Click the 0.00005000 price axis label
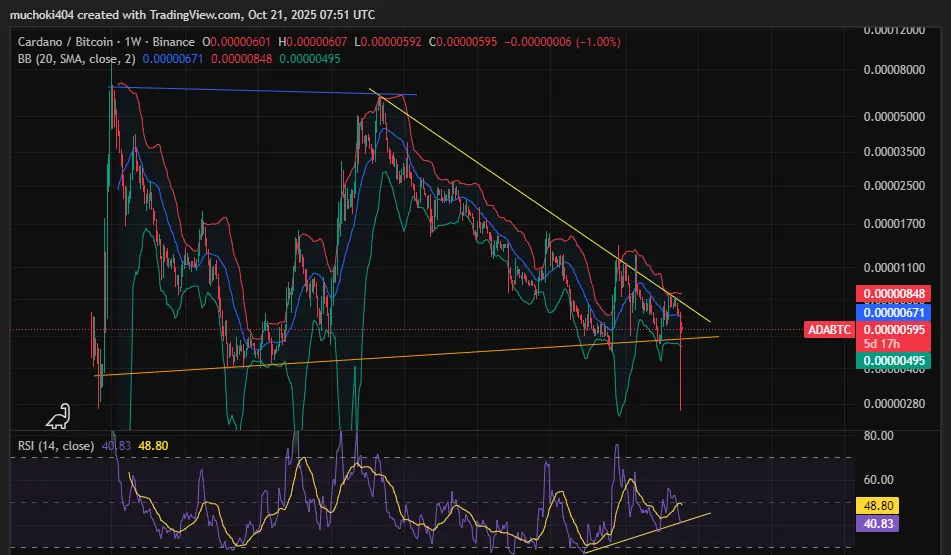This screenshot has height=555, width=951. click(x=894, y=116)
